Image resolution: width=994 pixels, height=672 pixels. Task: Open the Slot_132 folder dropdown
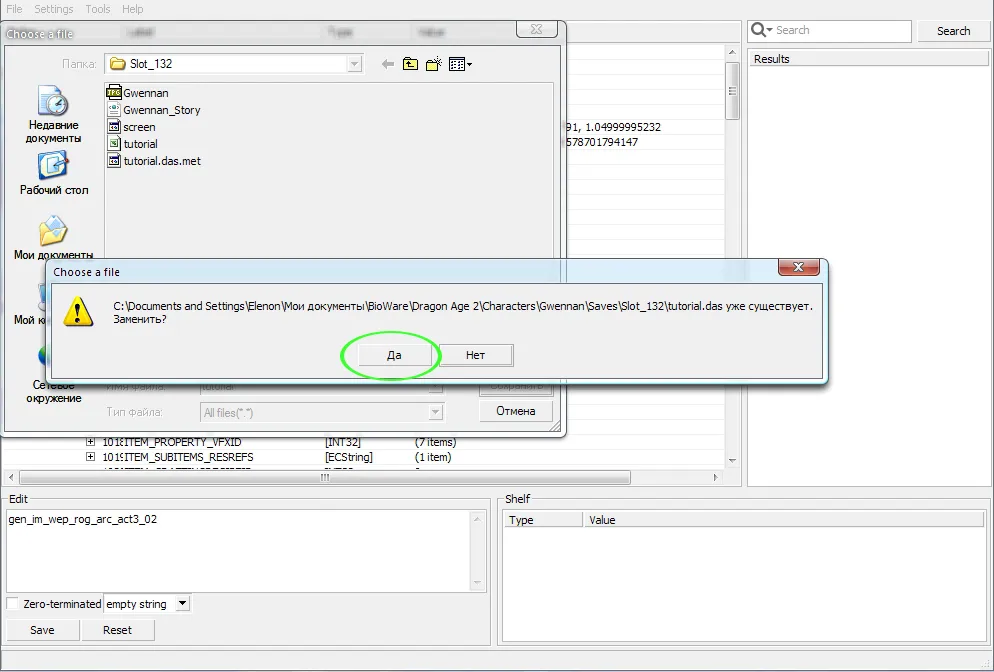(x=354, y=63)
